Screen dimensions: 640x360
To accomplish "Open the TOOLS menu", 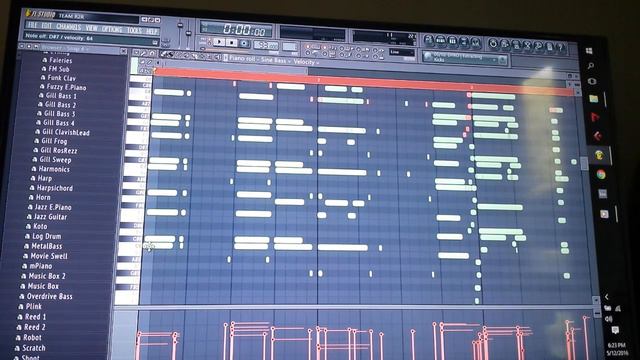I will [x=134, y=30].
